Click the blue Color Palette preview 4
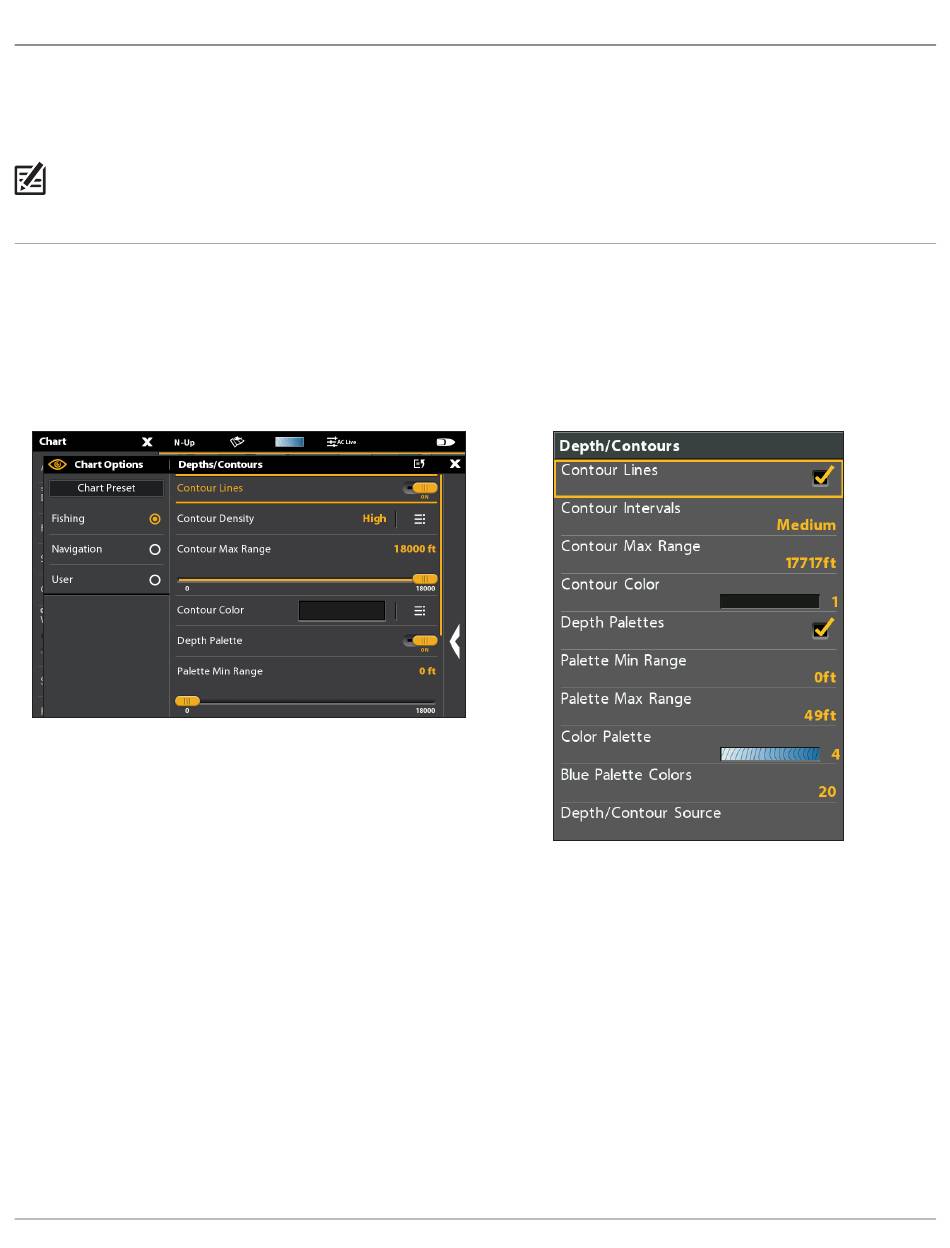The image size is (950, 1248). pyautogui.click(x=770, y=754)
